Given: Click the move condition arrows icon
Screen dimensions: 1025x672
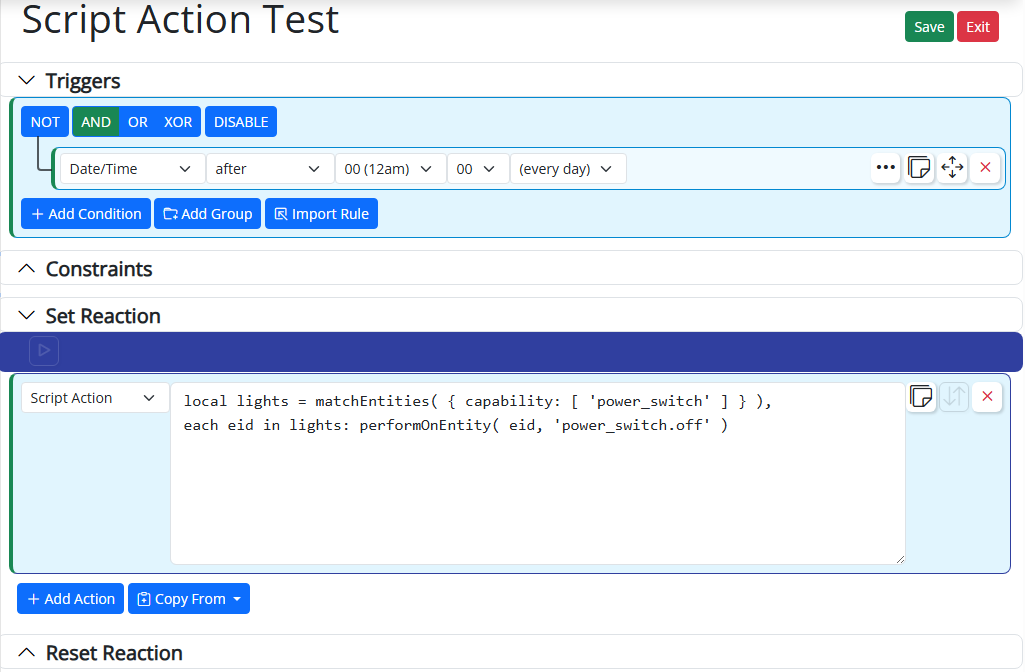Looking at the screenshot, I should pos(952,168).
